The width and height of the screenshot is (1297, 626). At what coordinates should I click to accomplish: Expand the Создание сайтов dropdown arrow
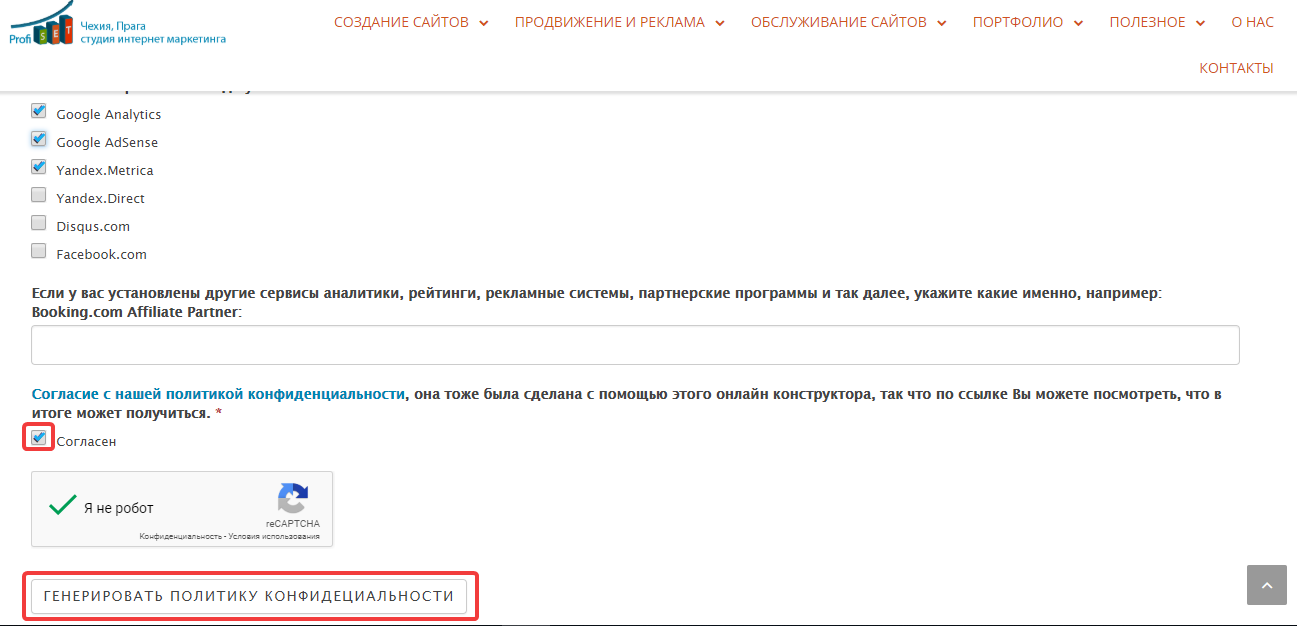484,23
